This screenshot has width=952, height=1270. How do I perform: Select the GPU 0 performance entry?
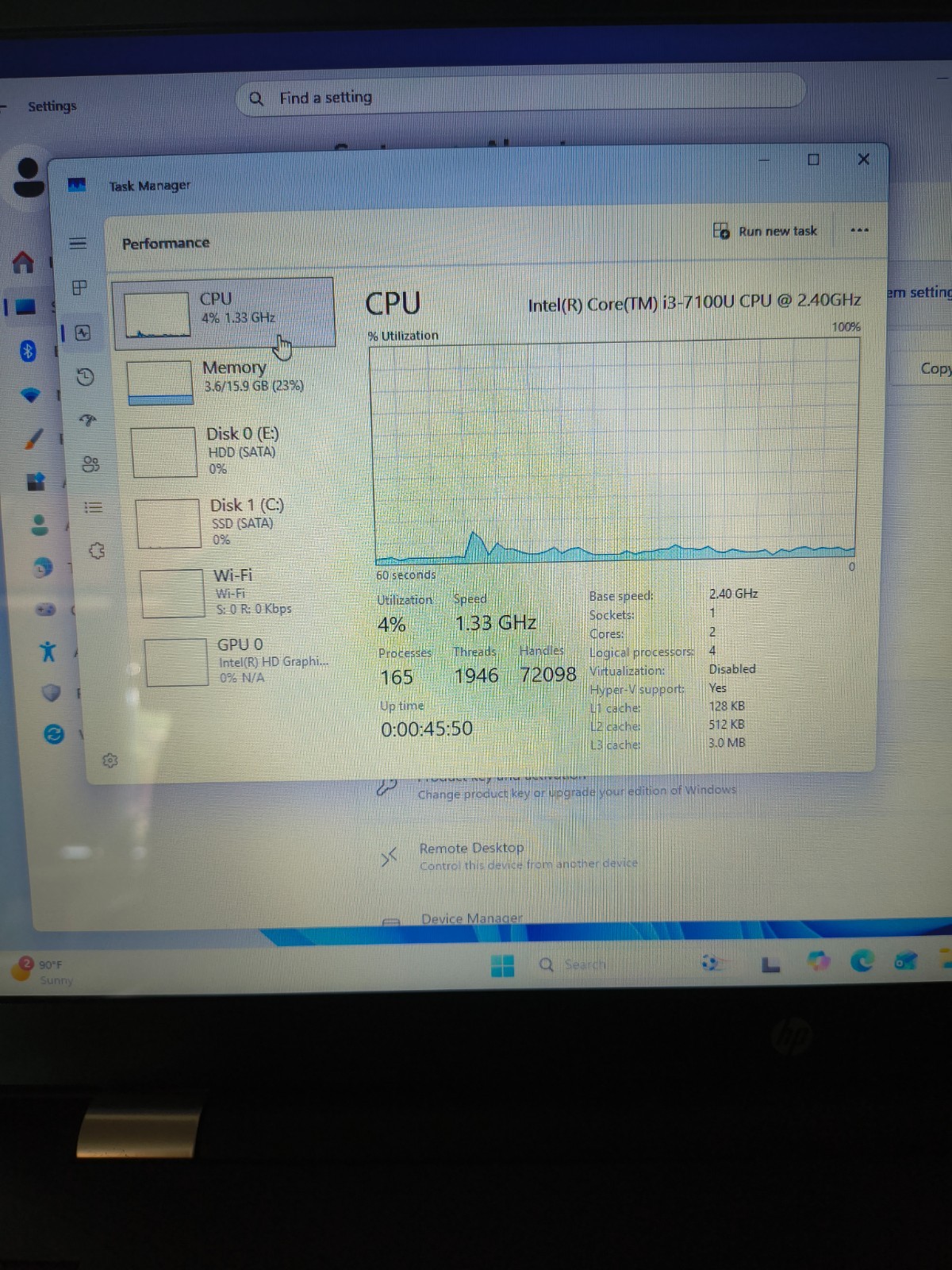[x=242, y=660]
